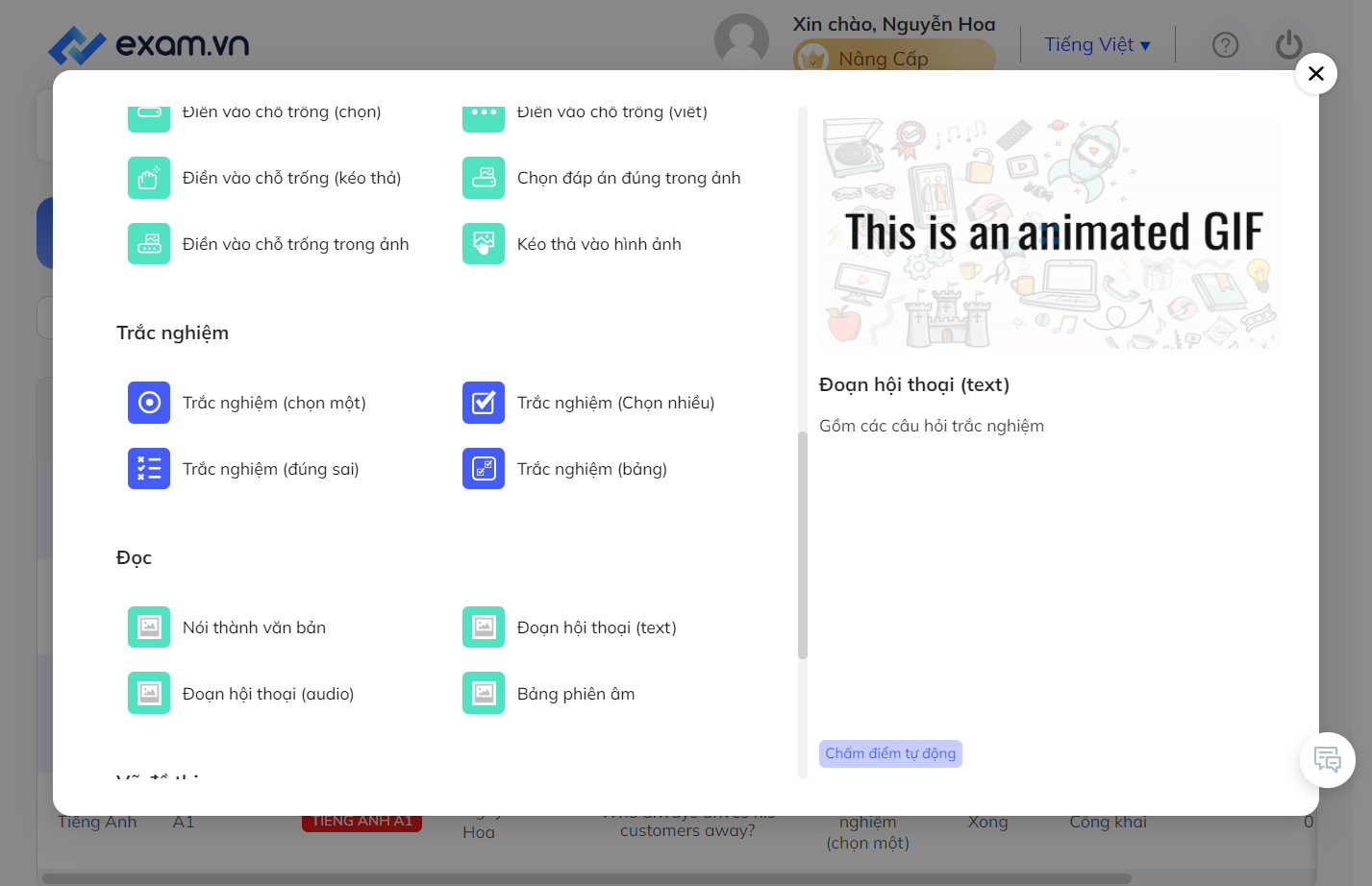The height and width of the screenshot is (886, 1372).
Task: Click the 'Đoạn hội thoại (text)' icon
Action: tap(484, 628)
